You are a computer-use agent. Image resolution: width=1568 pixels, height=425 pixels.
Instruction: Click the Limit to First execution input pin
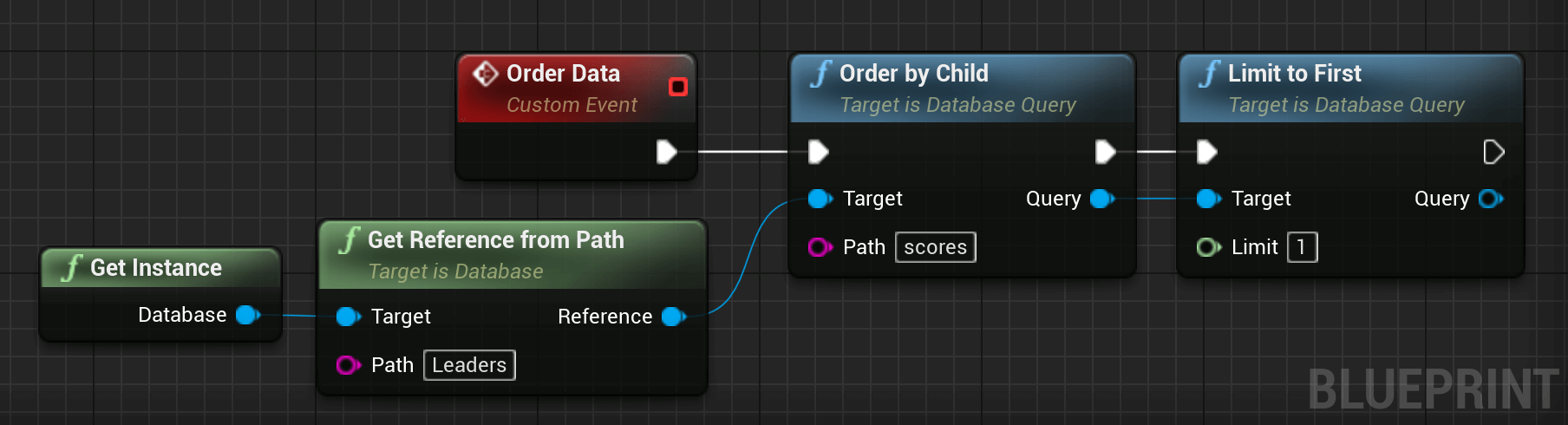[1207, 152]
